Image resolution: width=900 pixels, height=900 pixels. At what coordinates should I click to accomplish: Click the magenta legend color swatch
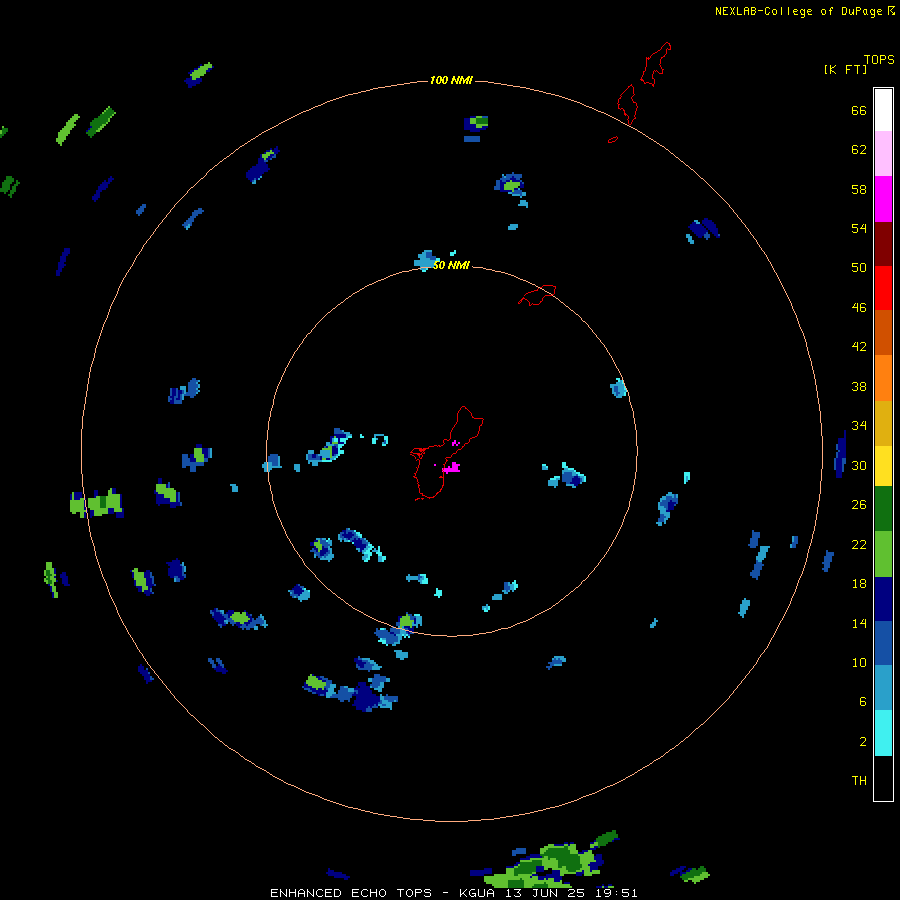tap(883, 199)
